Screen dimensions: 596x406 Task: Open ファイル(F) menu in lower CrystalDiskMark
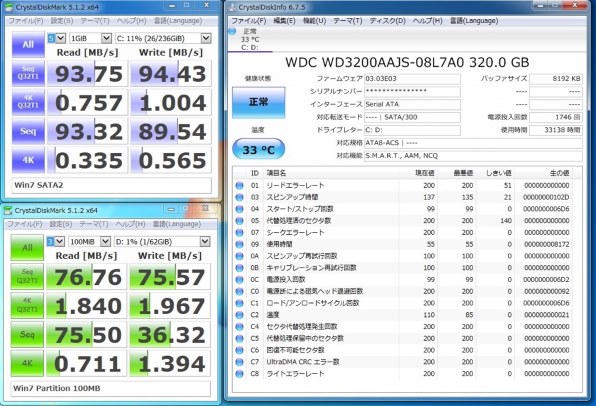click(x=24, y=224)
